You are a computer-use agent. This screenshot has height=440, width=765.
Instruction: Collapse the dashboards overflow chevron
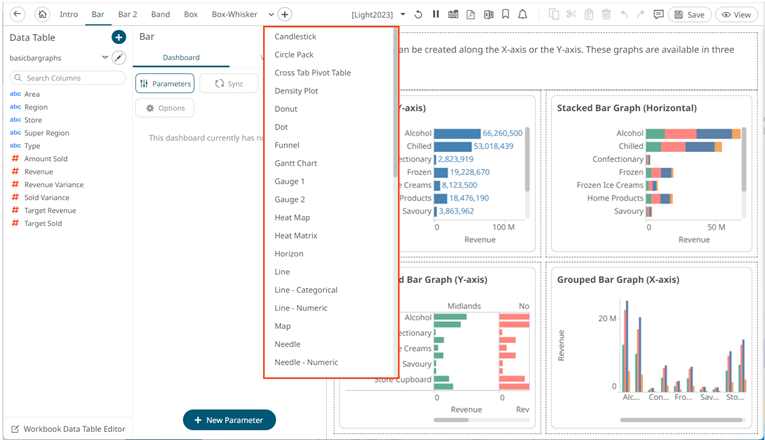pos(271,15)
